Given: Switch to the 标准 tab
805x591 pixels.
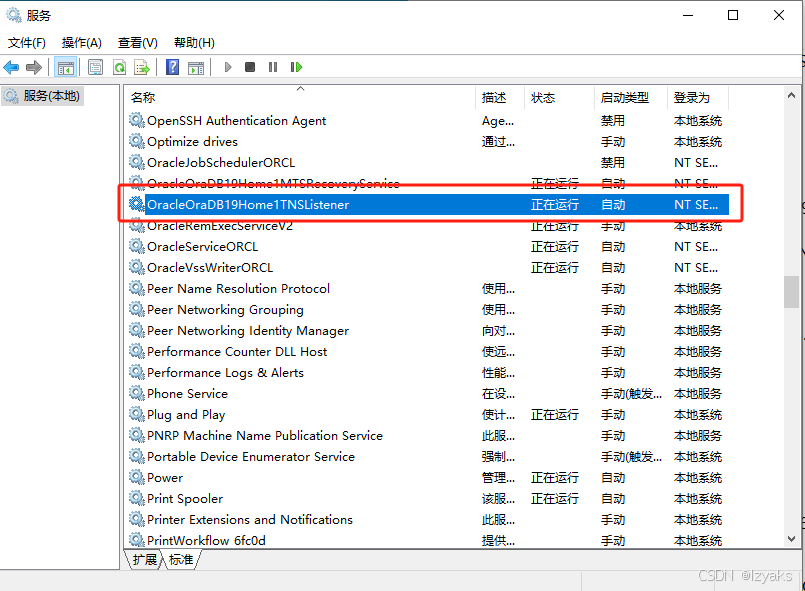Looking at the screenshot, I should pyautogui.click(x=181, y=559).
